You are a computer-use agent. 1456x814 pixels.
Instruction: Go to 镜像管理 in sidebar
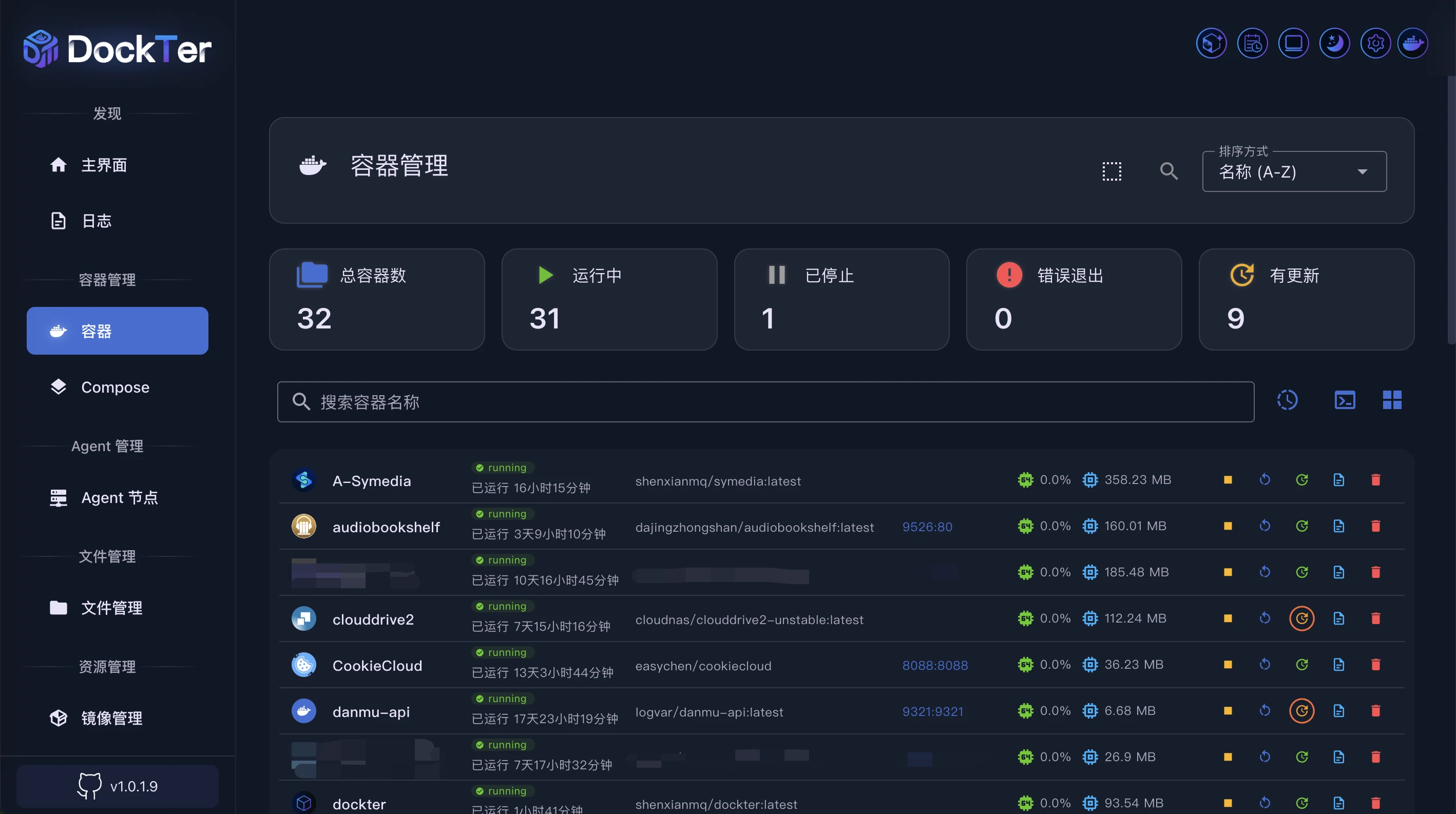pyautogui.click(x=111, y=718)
